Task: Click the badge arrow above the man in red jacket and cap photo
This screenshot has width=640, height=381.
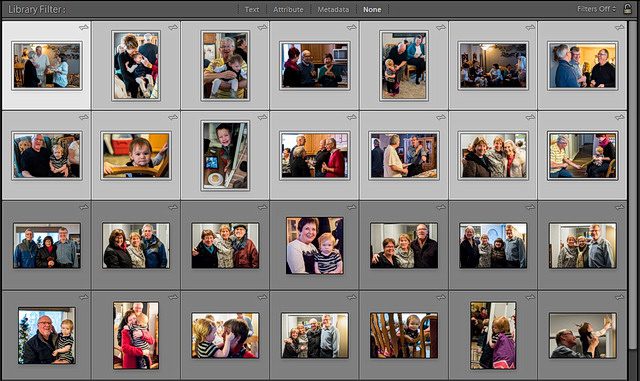Action: (262, 207)
